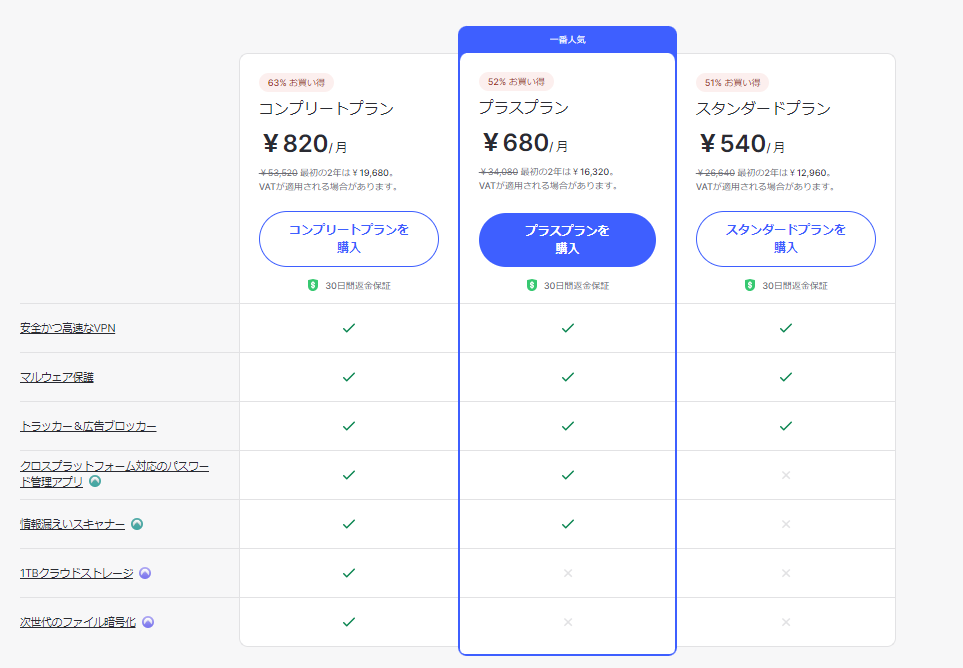963x668 pixels.
Task: Click the NordLocker icon beside 1TBクラウドストレージ
Action: pos(144,573)
